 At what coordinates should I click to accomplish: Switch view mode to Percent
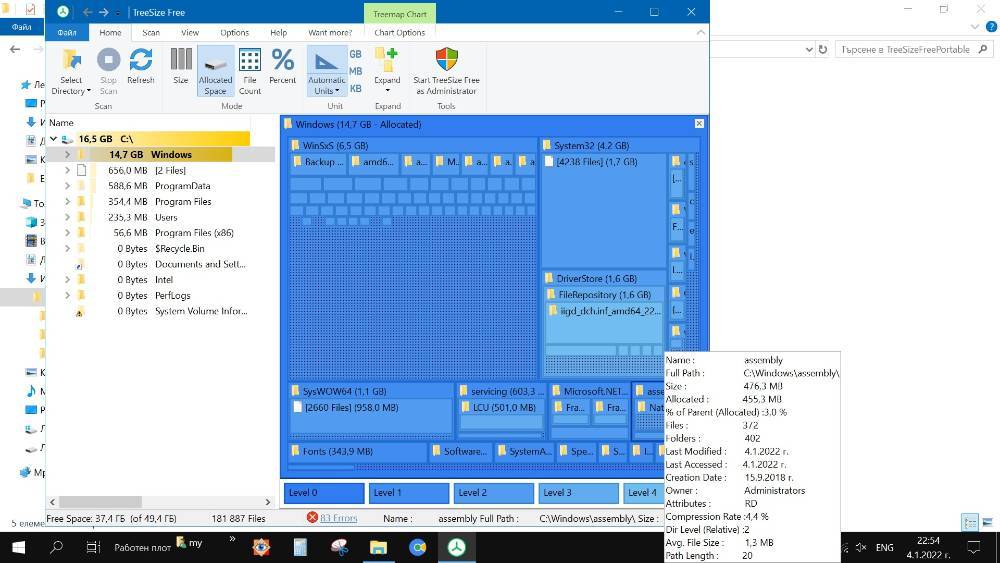(283, 66)
